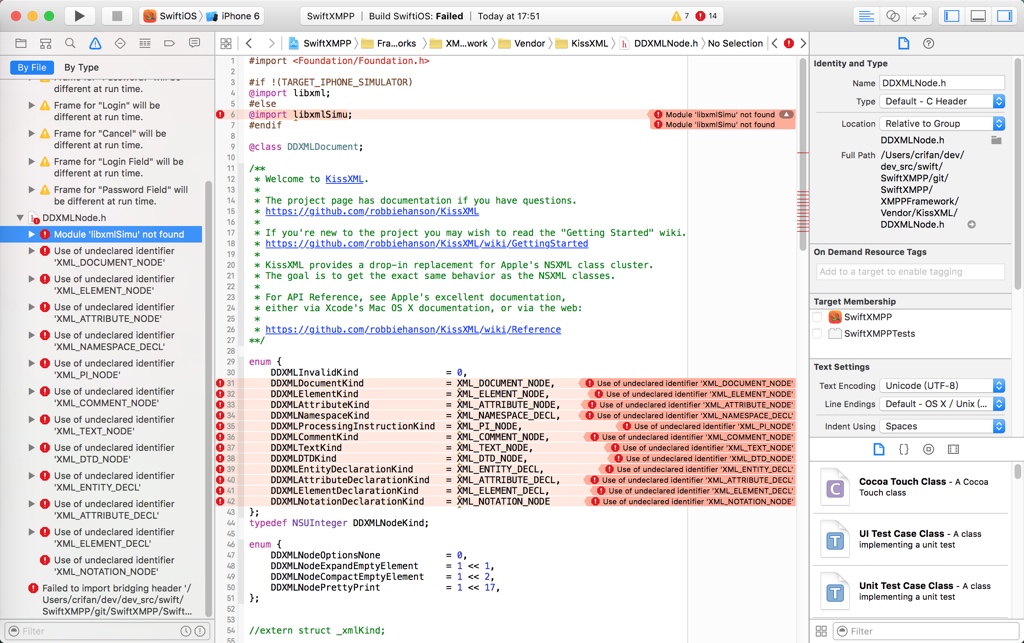The width and height of the screenshot is (1024, 643).
Task: Click the Run (play) button
Action: (79, 16)
